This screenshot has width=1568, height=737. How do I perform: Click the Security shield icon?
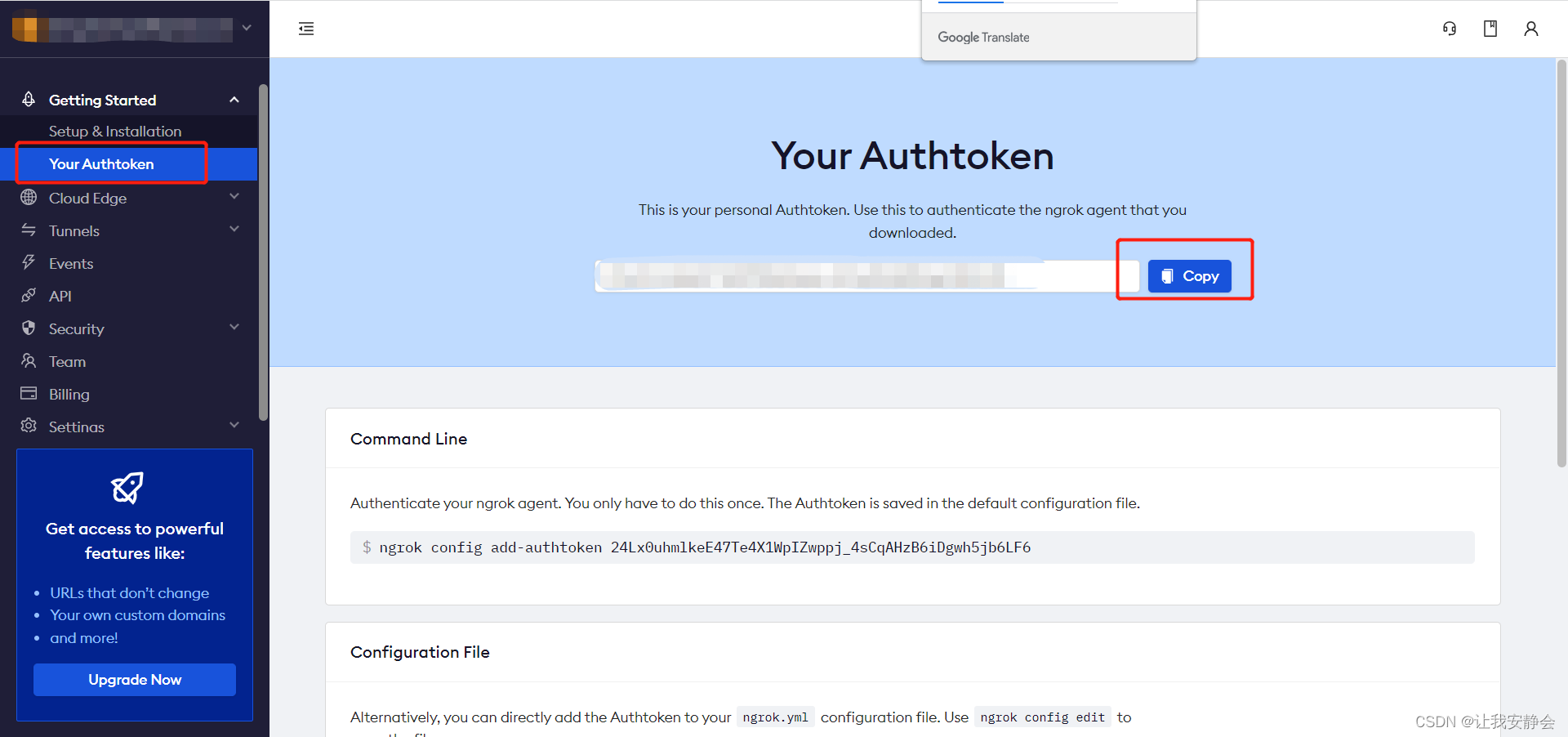29,328
